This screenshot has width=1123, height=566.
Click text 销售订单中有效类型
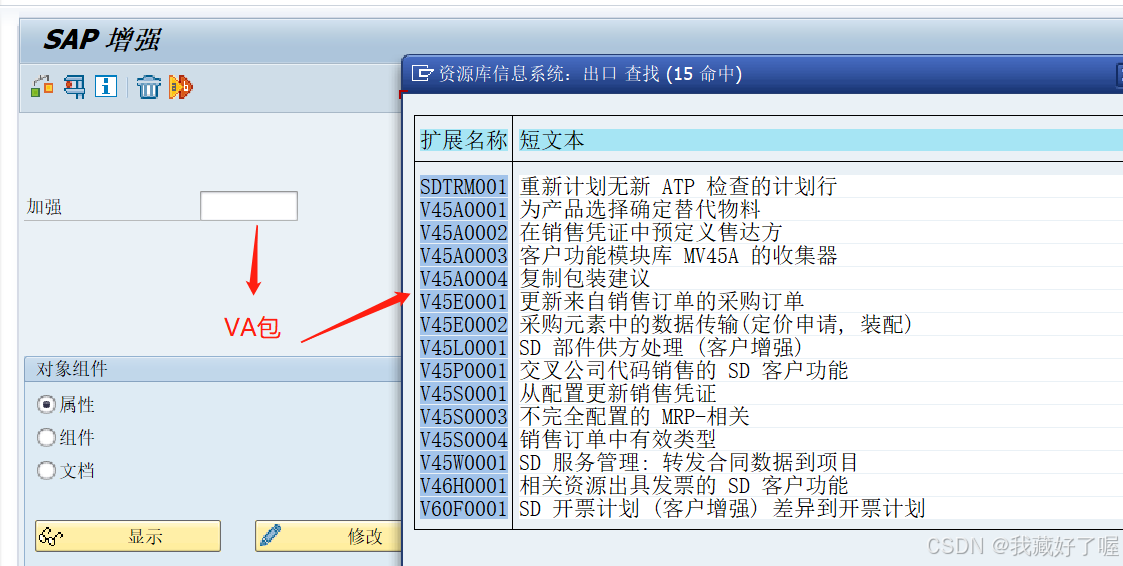tap(618, 439)
